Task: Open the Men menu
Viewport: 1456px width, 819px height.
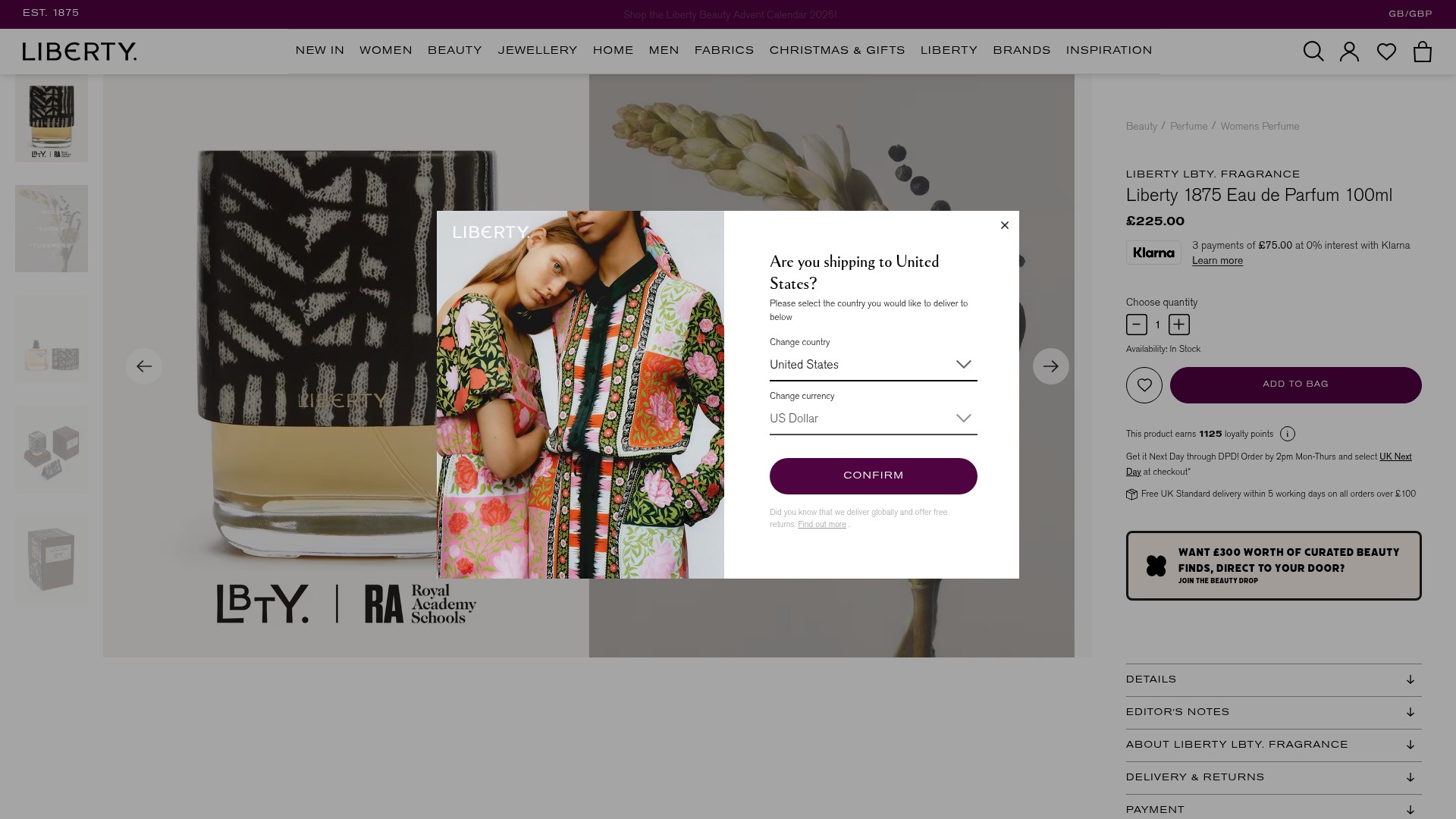Action: click(664, 51)
